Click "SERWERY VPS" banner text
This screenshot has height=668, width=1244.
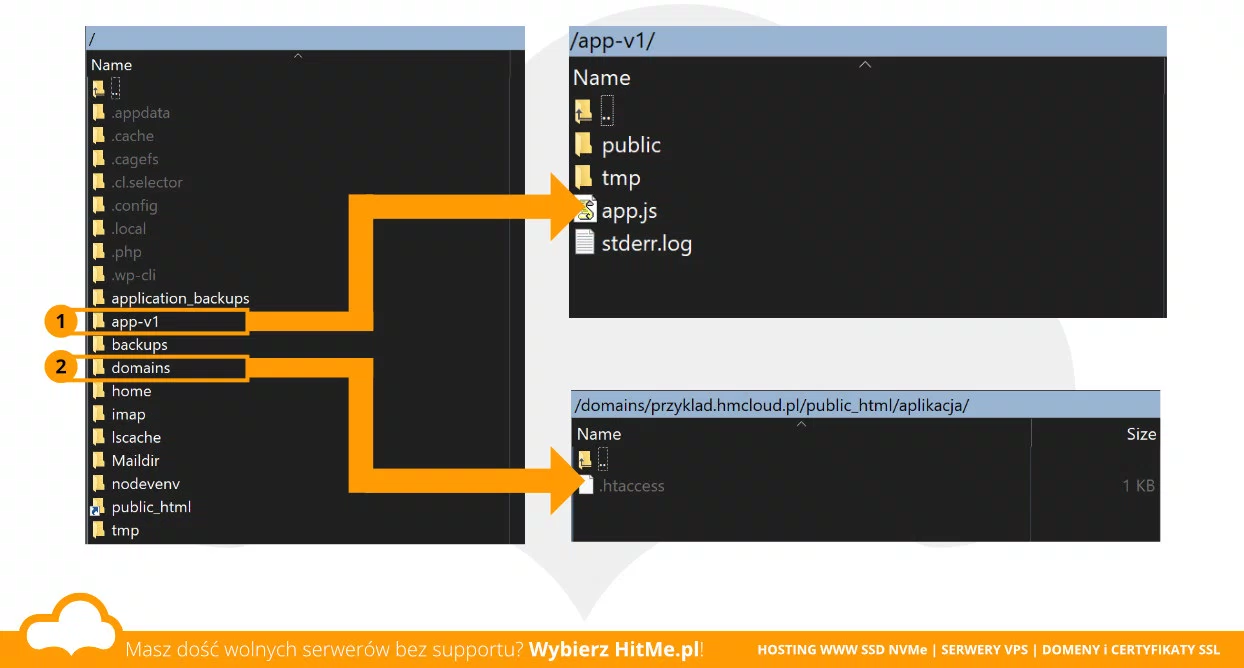coord(984,650)
